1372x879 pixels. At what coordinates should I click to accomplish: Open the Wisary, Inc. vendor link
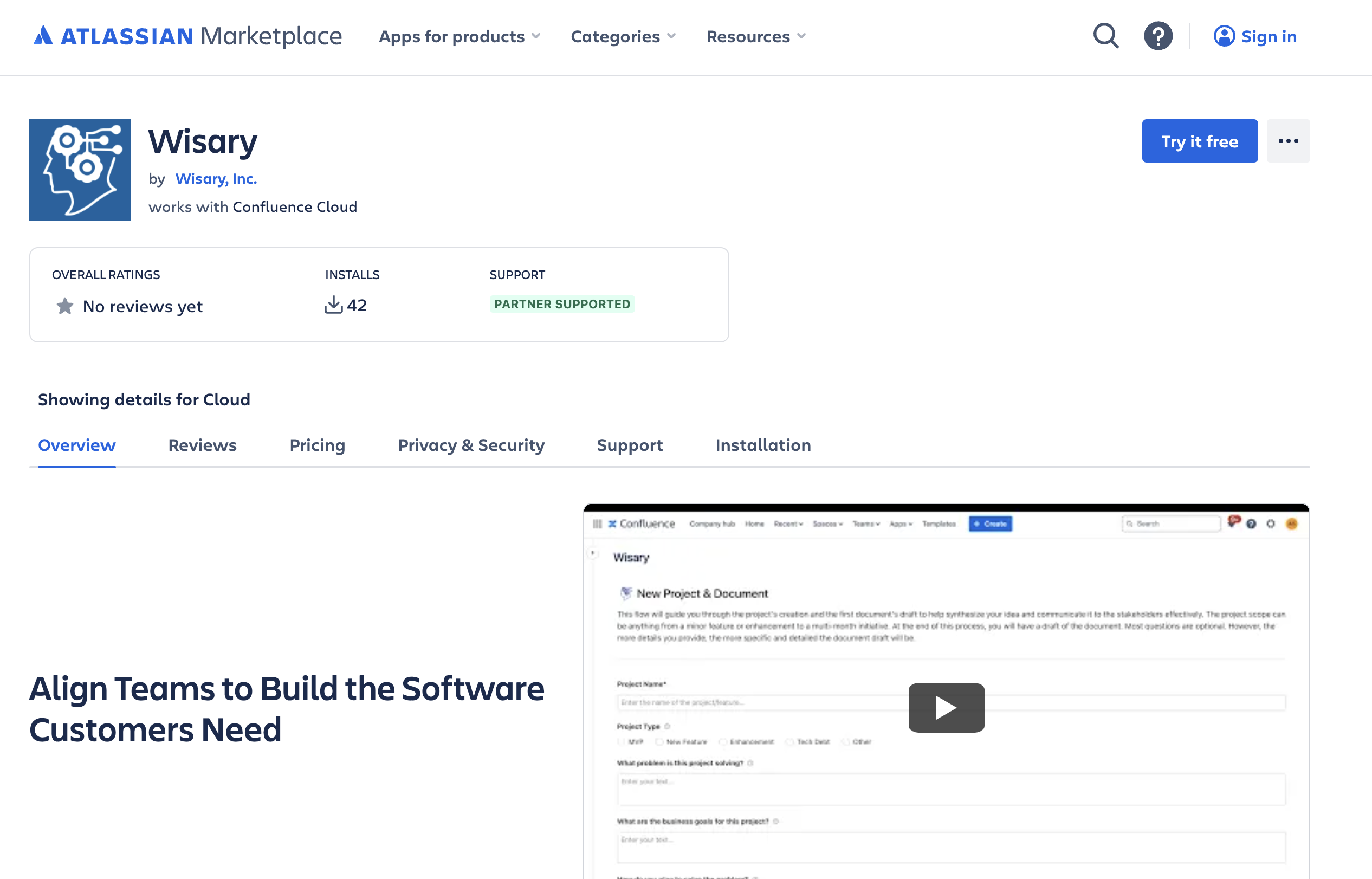[x=216, y=179]
